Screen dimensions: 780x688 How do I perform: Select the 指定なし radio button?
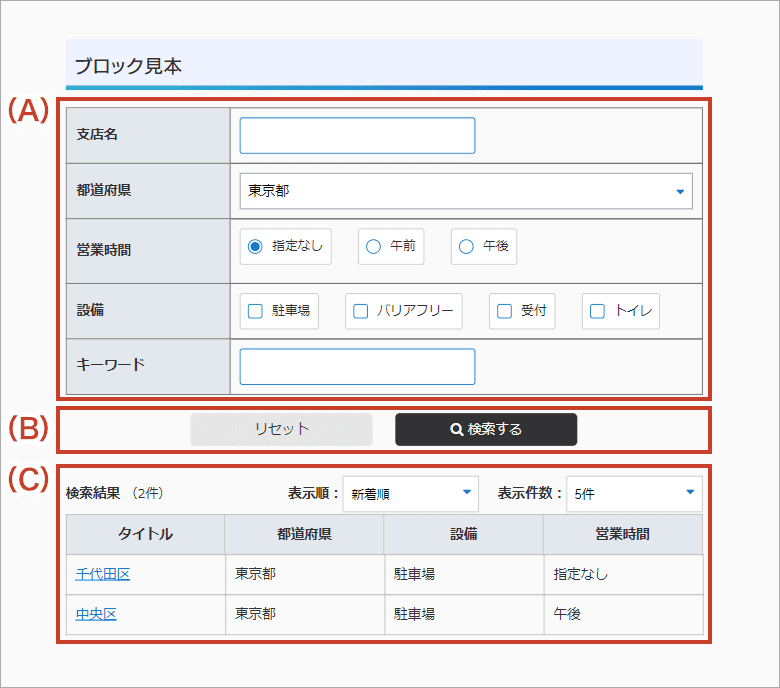[255, 246]
